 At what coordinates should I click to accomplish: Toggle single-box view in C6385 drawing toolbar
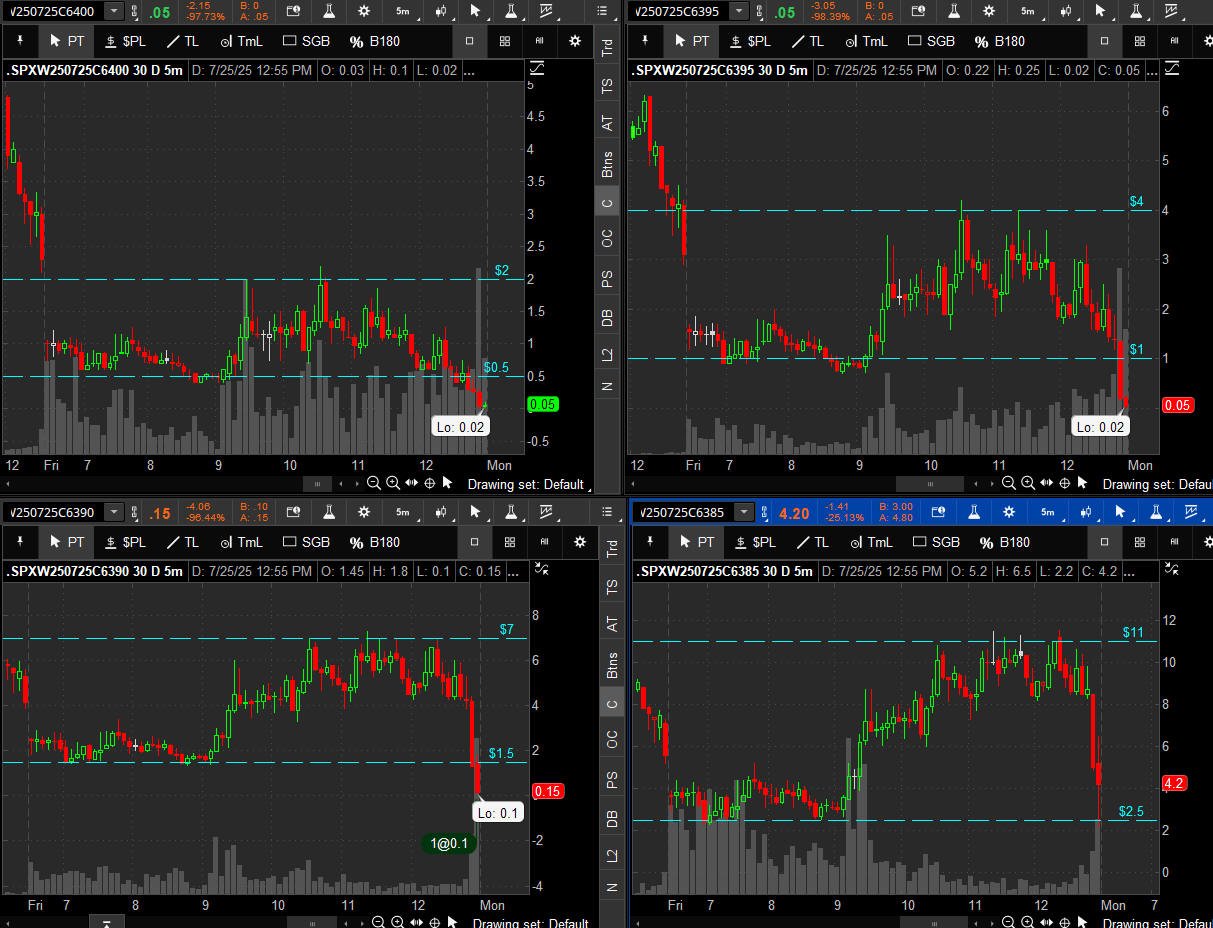1104,542
